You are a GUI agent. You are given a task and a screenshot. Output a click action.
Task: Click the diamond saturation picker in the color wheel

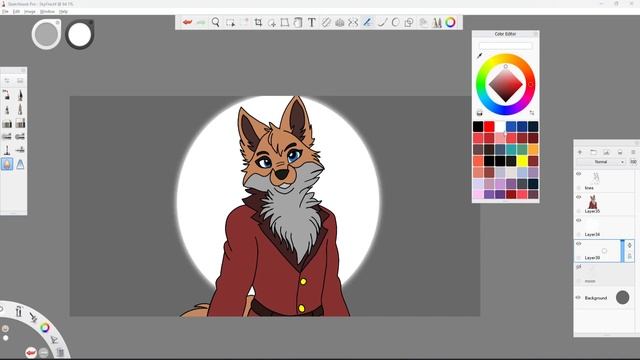pos(505,85)
